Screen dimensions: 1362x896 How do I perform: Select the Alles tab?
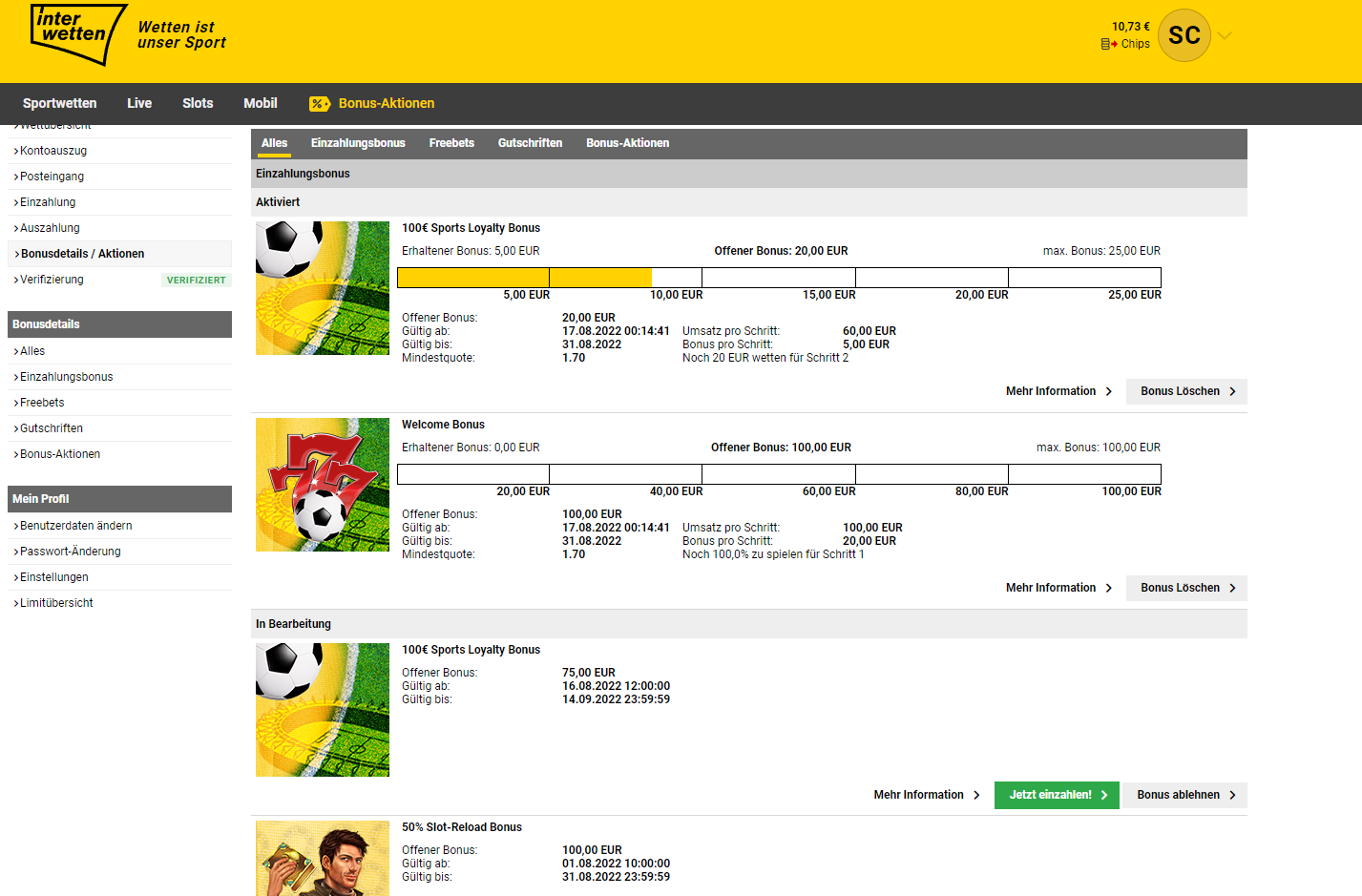275,143
